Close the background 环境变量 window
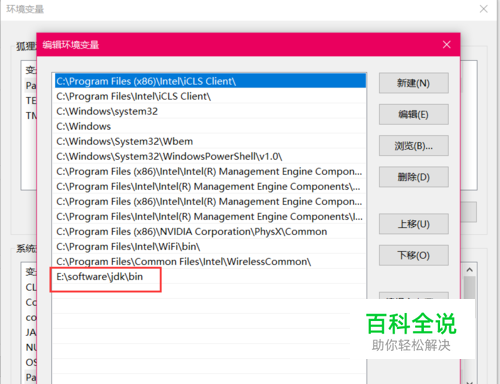The width and height of the screenshot is (500, 384). click(x=484, y=9)
